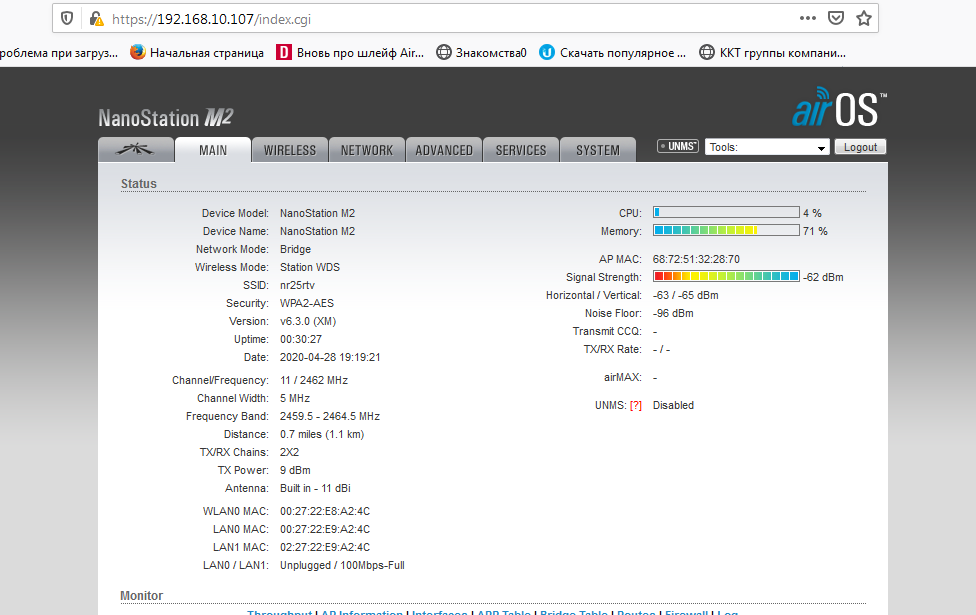
Task: Click the airOS logo
Action: tap(838, 107)
